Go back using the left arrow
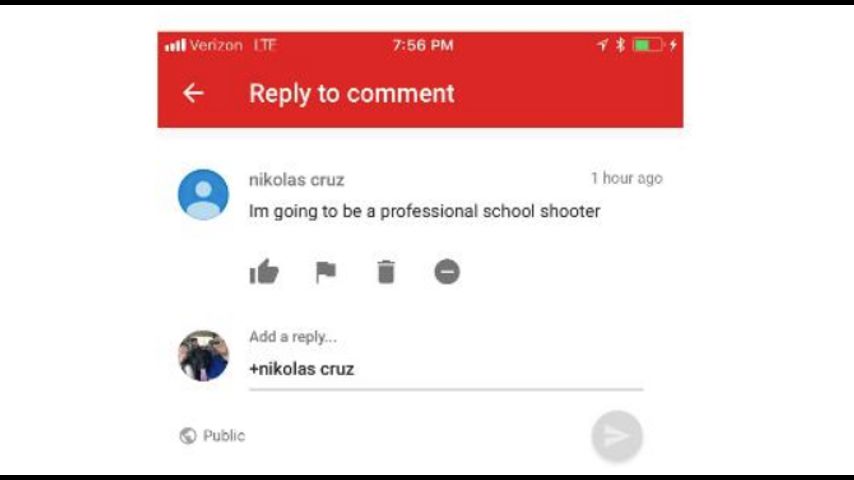The width and height of the screenshot is (854, 480). coord(193,93)
